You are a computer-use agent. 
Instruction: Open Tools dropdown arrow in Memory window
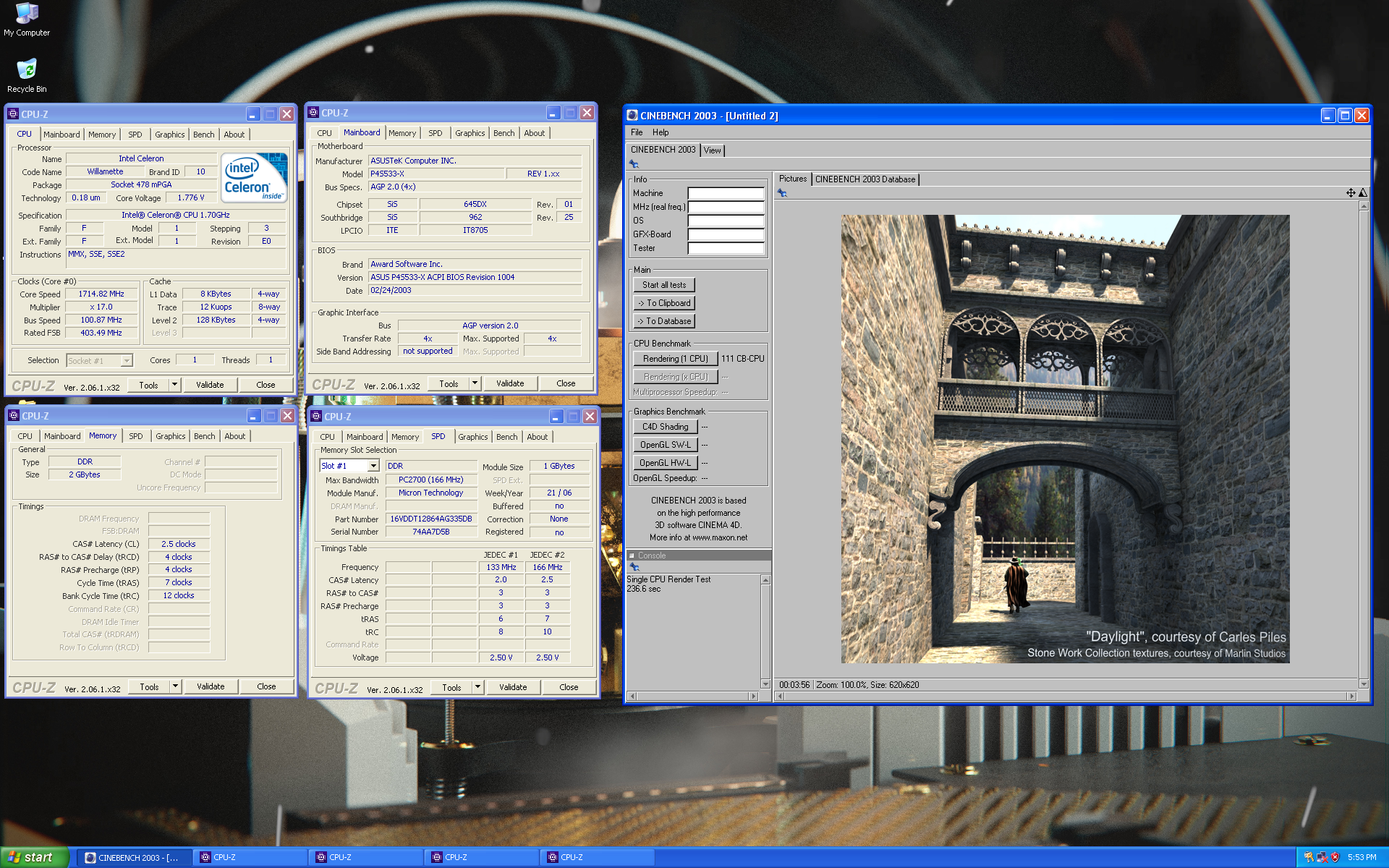click(x=175, y=687)
